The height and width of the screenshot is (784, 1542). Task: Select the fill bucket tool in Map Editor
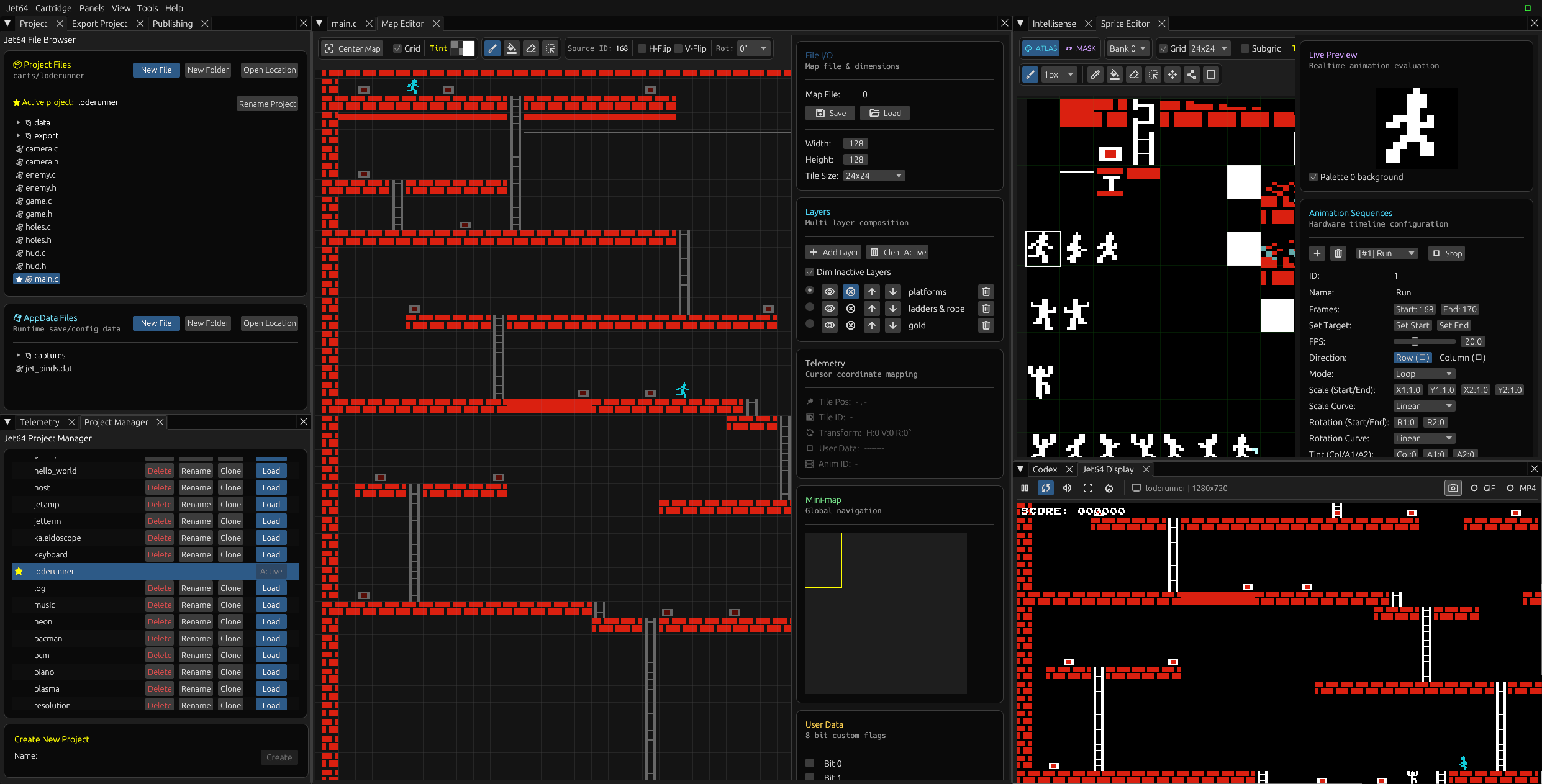(x=511, y=48)
